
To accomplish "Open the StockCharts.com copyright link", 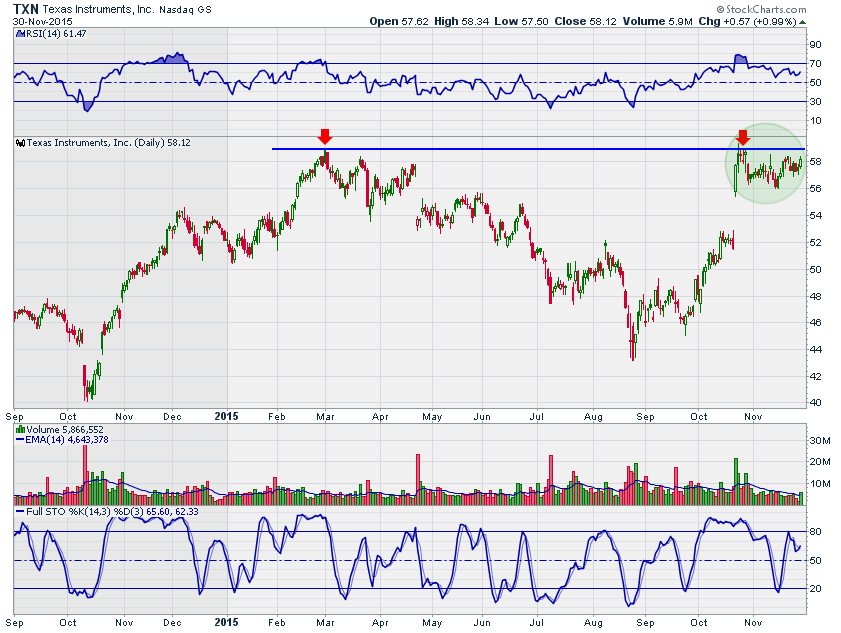I will (x=761, y=9).
